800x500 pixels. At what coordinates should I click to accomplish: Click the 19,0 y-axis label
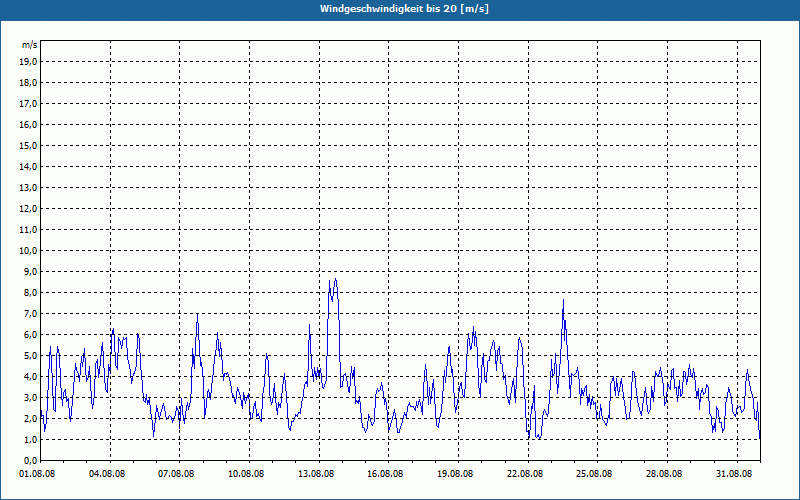pos(28,62)
